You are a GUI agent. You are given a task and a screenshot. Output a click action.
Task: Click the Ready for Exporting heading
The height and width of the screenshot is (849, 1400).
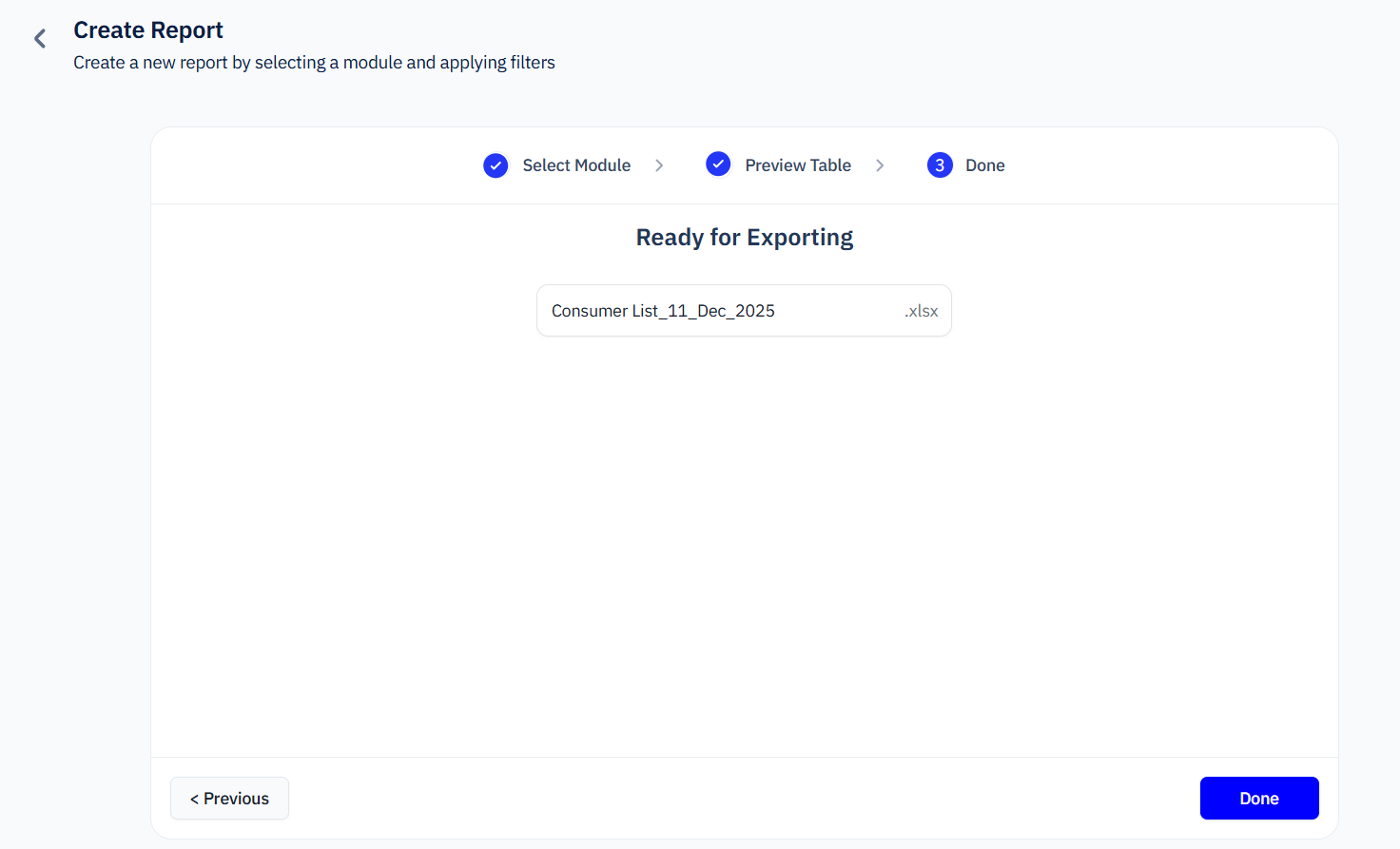pyautogui.click(x=744, y=238)
